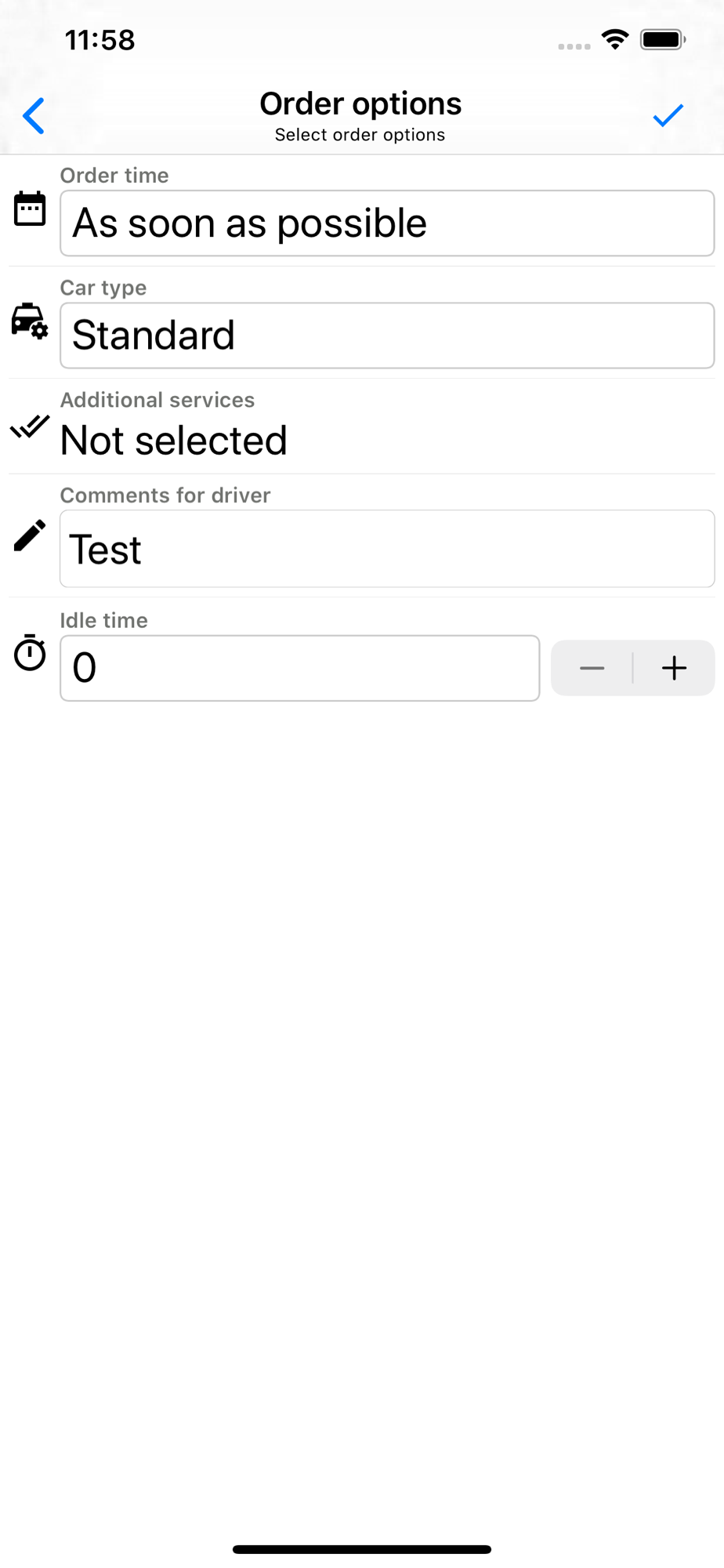Focus the Comments for driver field
The height and width of the screenshot is (1568, 724).
[x=387, y=549]
